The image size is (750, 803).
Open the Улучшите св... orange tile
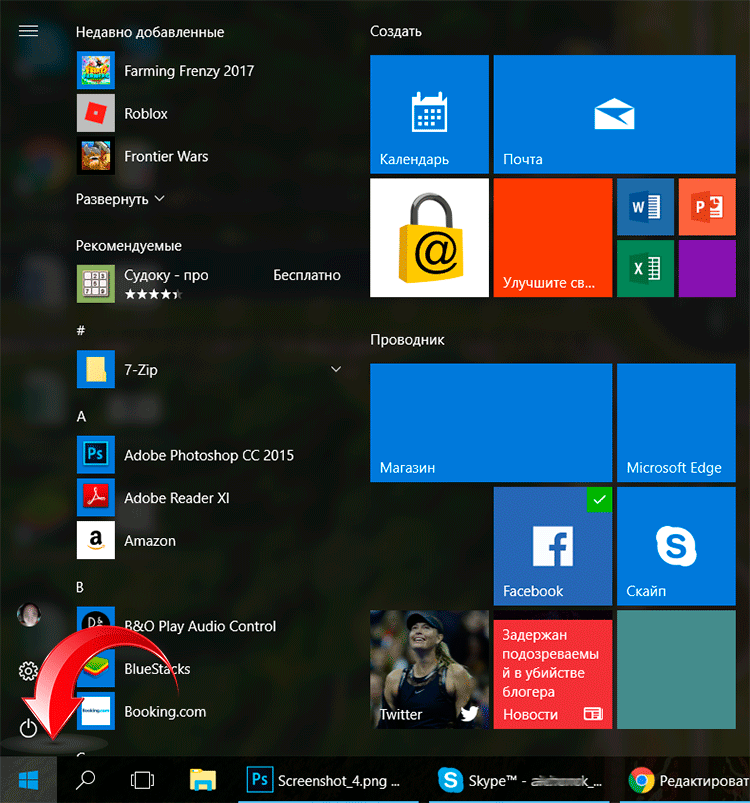(553, 238)
